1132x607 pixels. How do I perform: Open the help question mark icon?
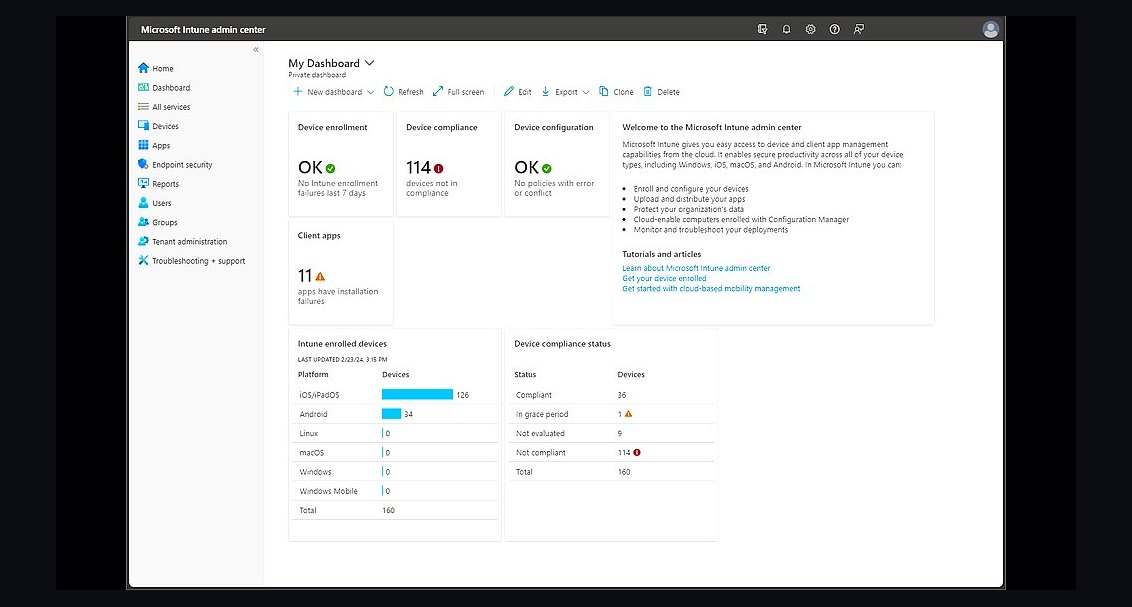coord(835,30)
